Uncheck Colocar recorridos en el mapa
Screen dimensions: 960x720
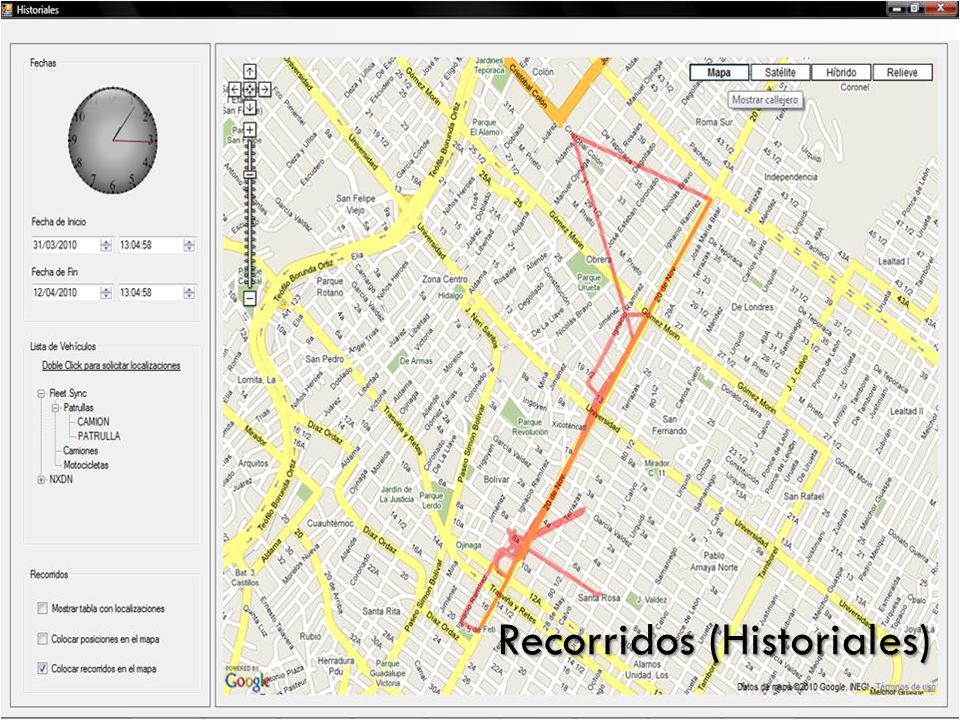42,669
